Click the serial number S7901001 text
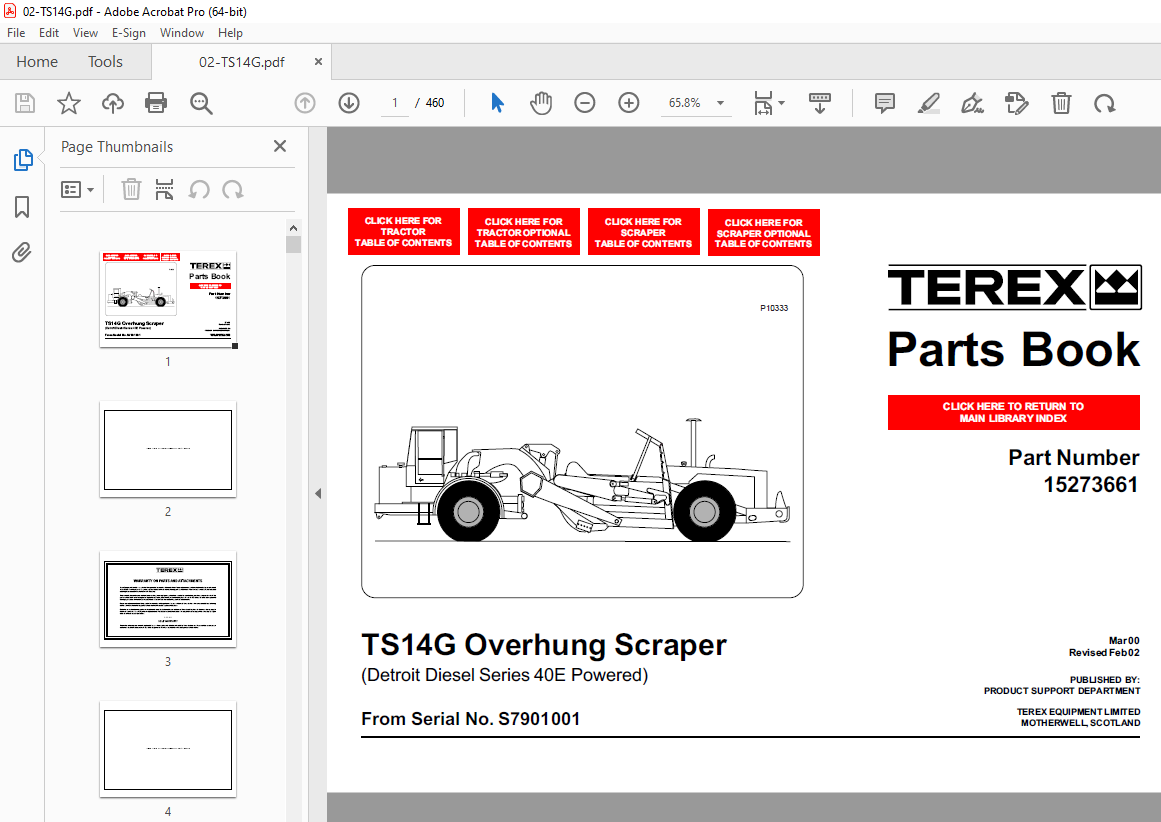1161x822 pixels. coord(539,718)
